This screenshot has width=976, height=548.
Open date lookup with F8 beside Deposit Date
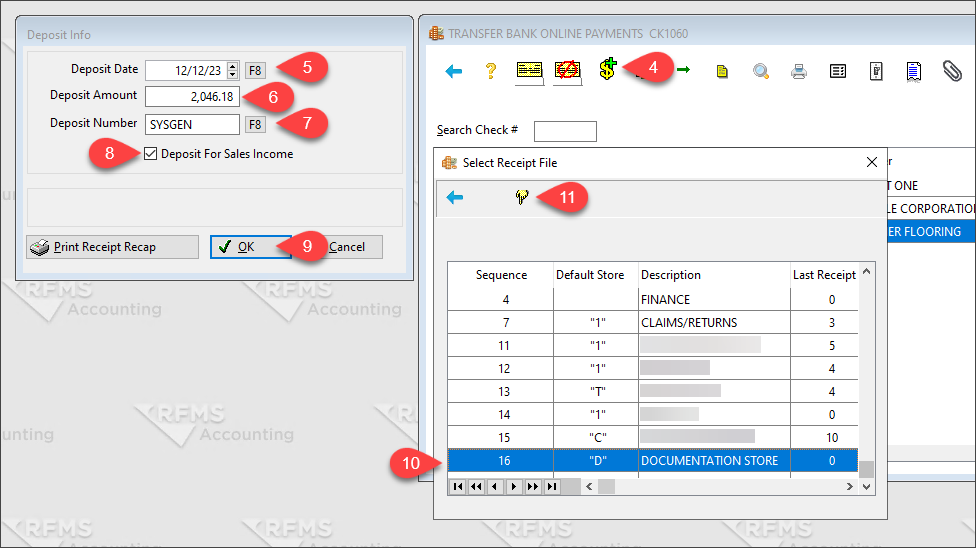(x=255, y=70)
